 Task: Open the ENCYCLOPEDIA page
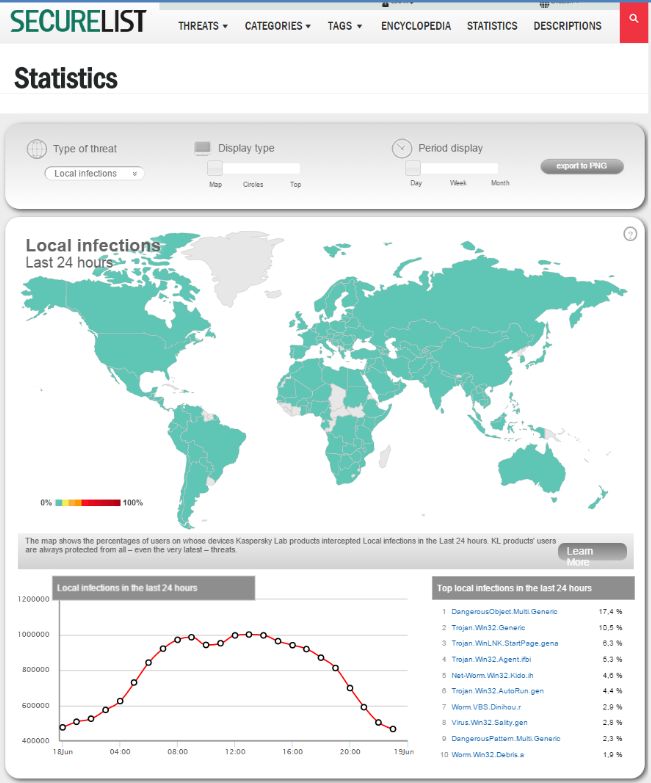pyautogui.click(x=416, y=26)
